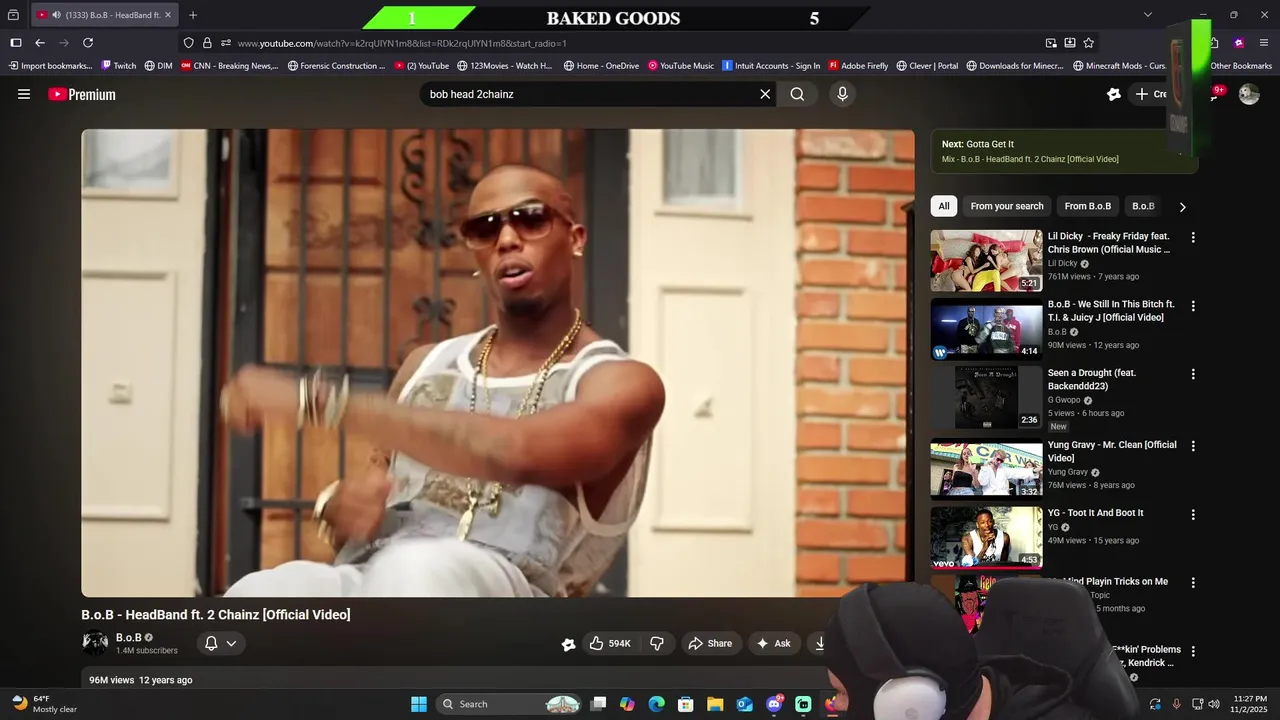Play YG - Toot It And Boot It title
The image size is (1280, 720).
[1095, 513]
